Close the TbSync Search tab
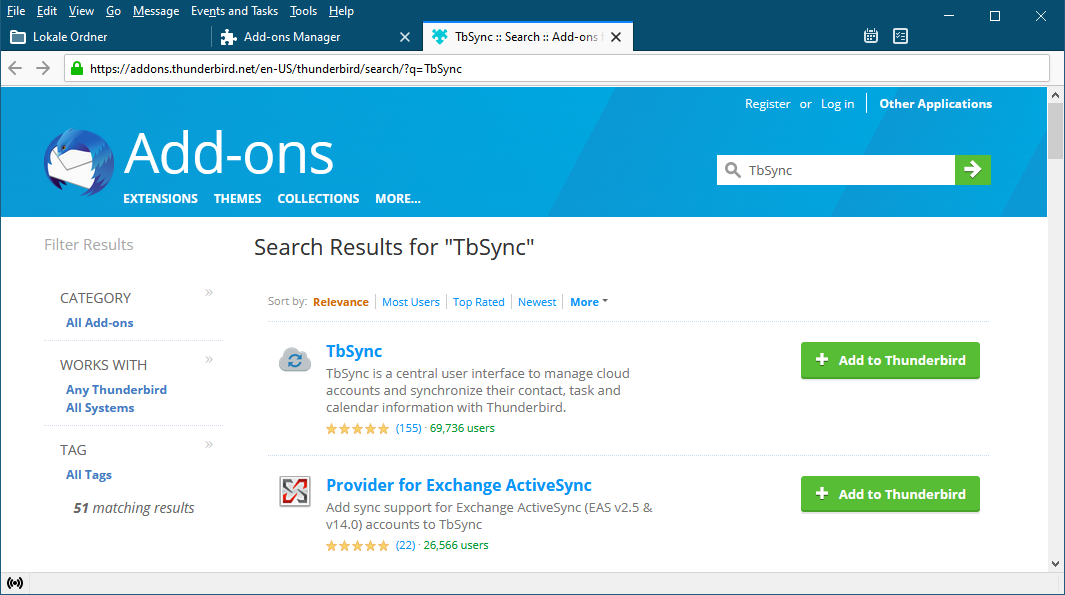The height and width of the screenshot is (595, 1065). (616, 37)
